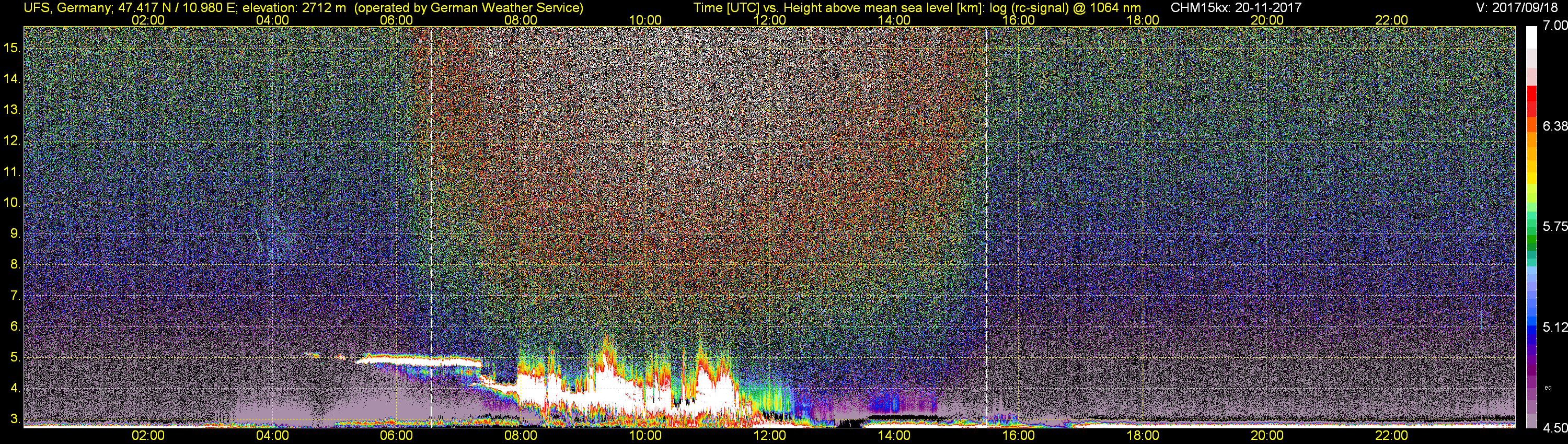Click the '14:00' label on the top time axis

tap(894, 20)
